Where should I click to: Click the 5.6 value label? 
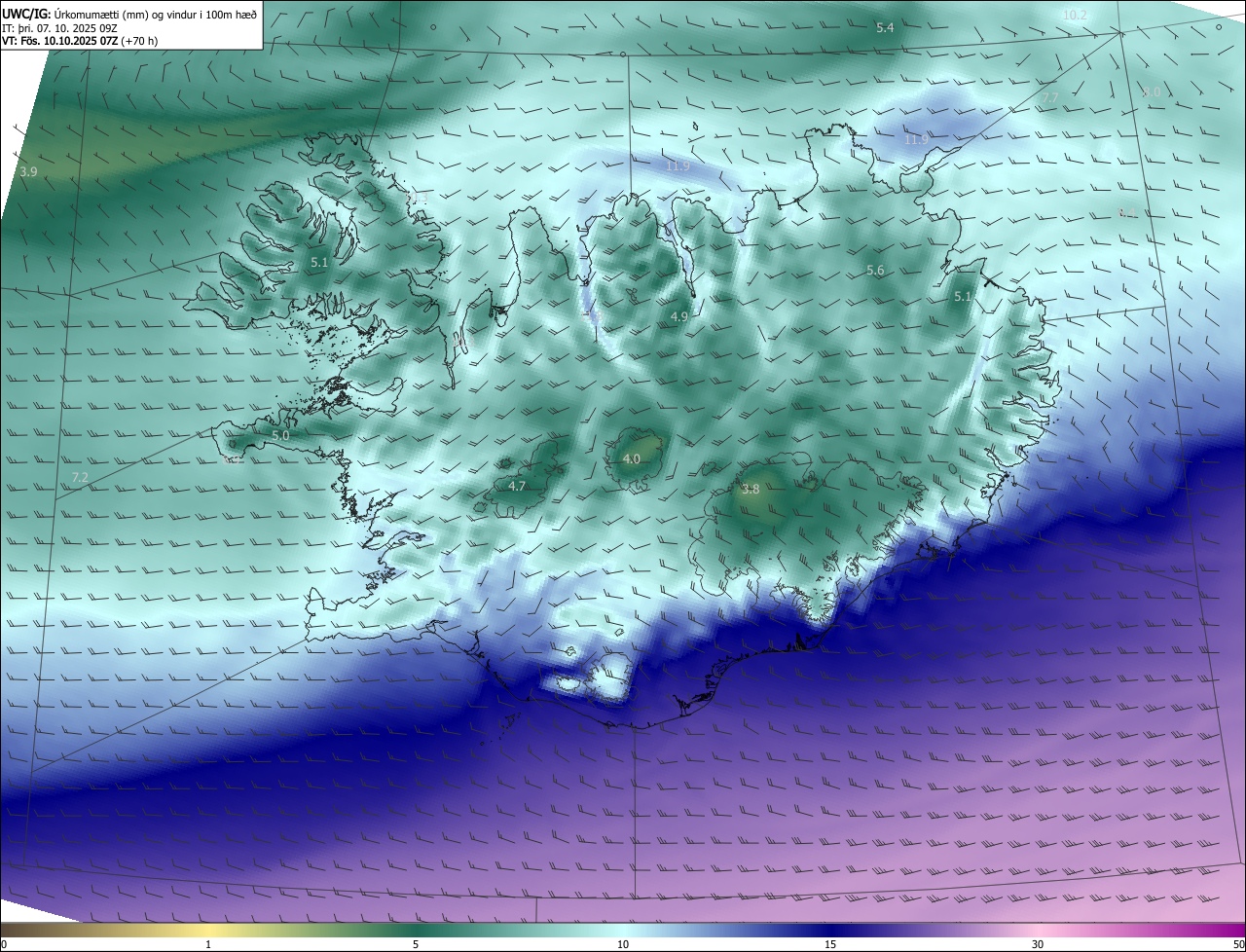click(x=875, y=271)
